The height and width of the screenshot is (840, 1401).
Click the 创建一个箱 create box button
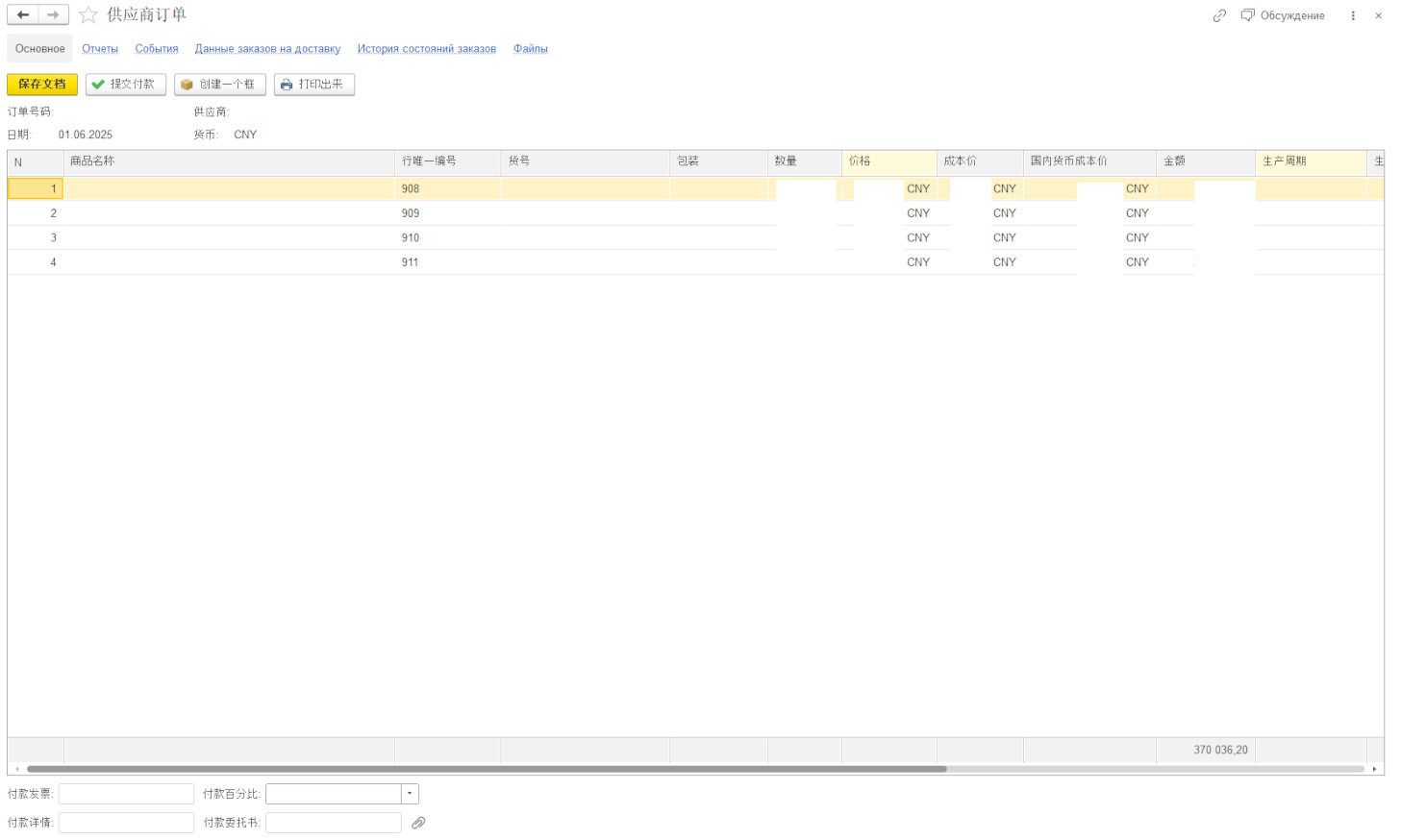[219, 85]
